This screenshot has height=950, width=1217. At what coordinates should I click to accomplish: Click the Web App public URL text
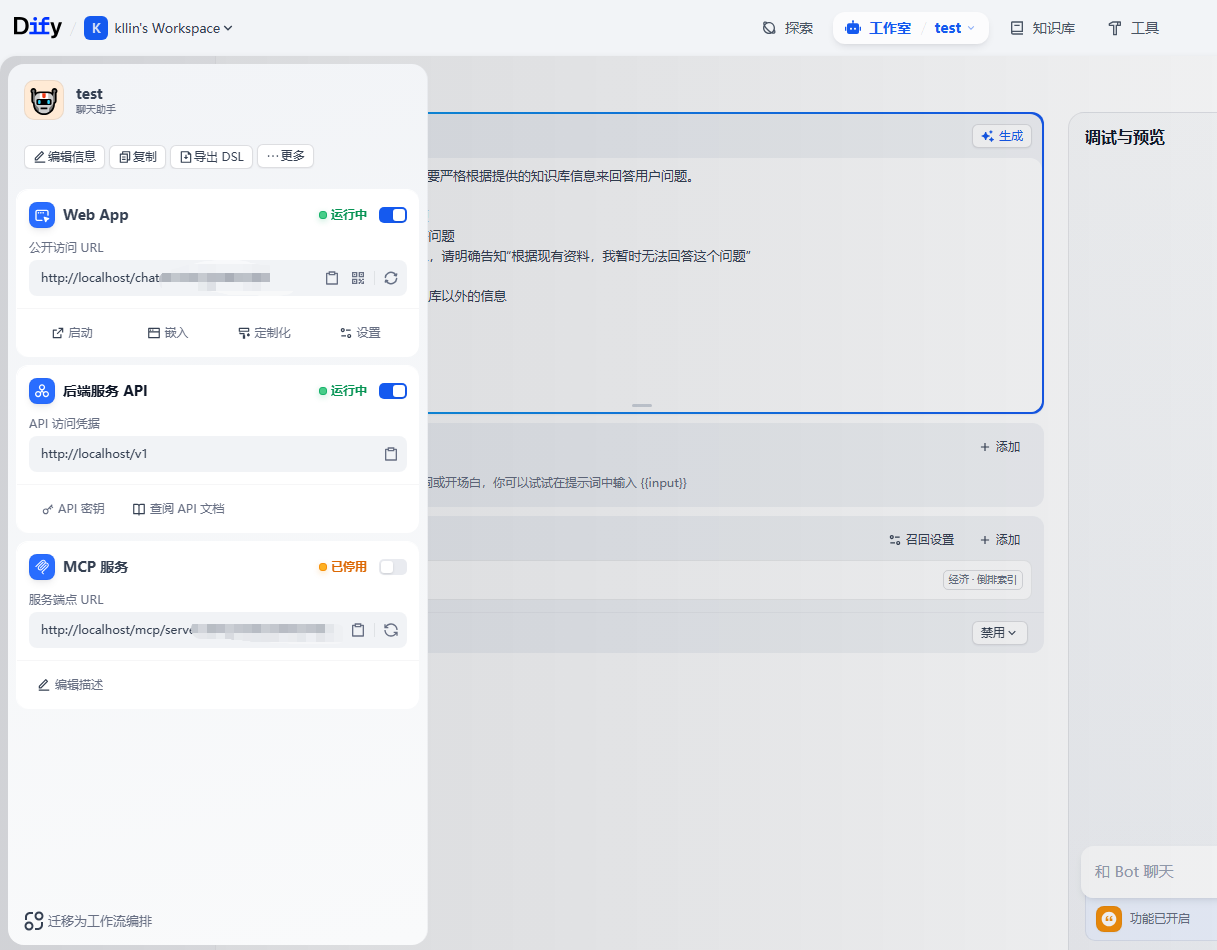[x=156, y=278]
